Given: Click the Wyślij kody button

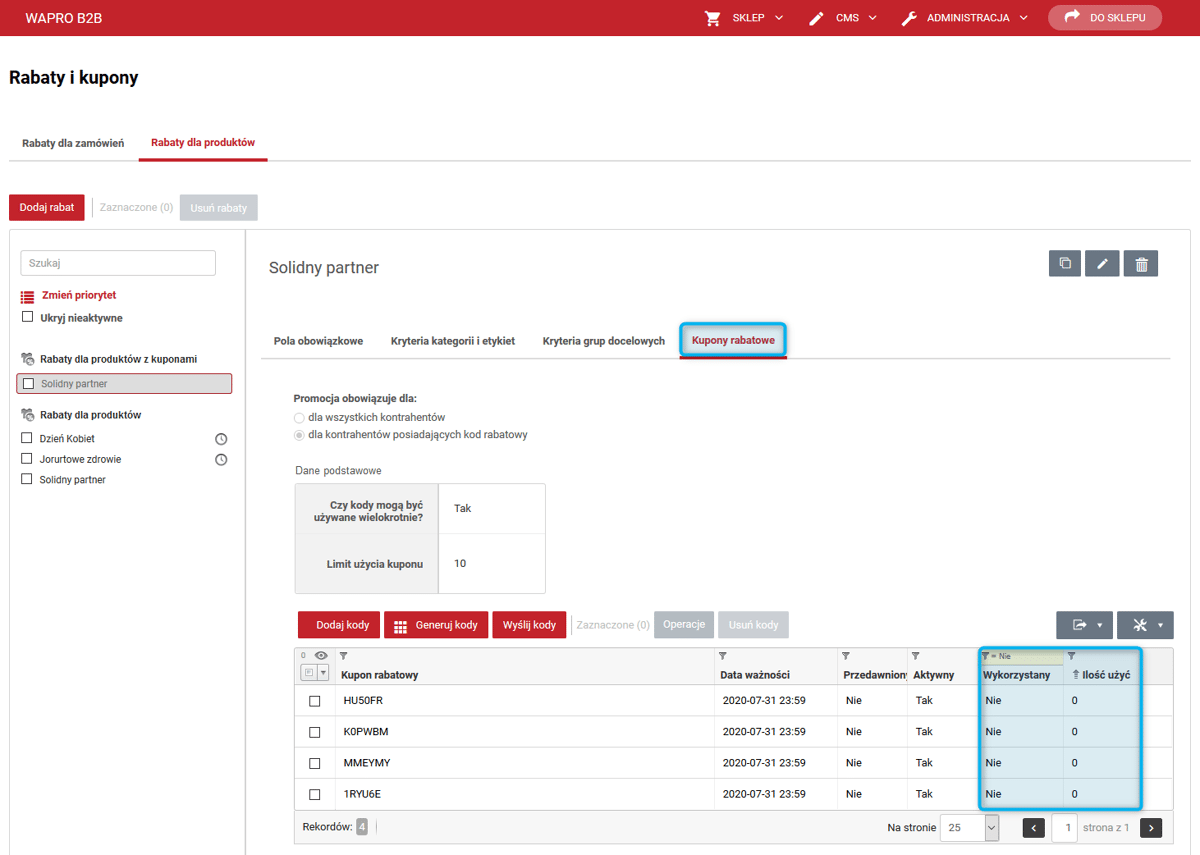Looking at the screenshot, I should point(529,625).
